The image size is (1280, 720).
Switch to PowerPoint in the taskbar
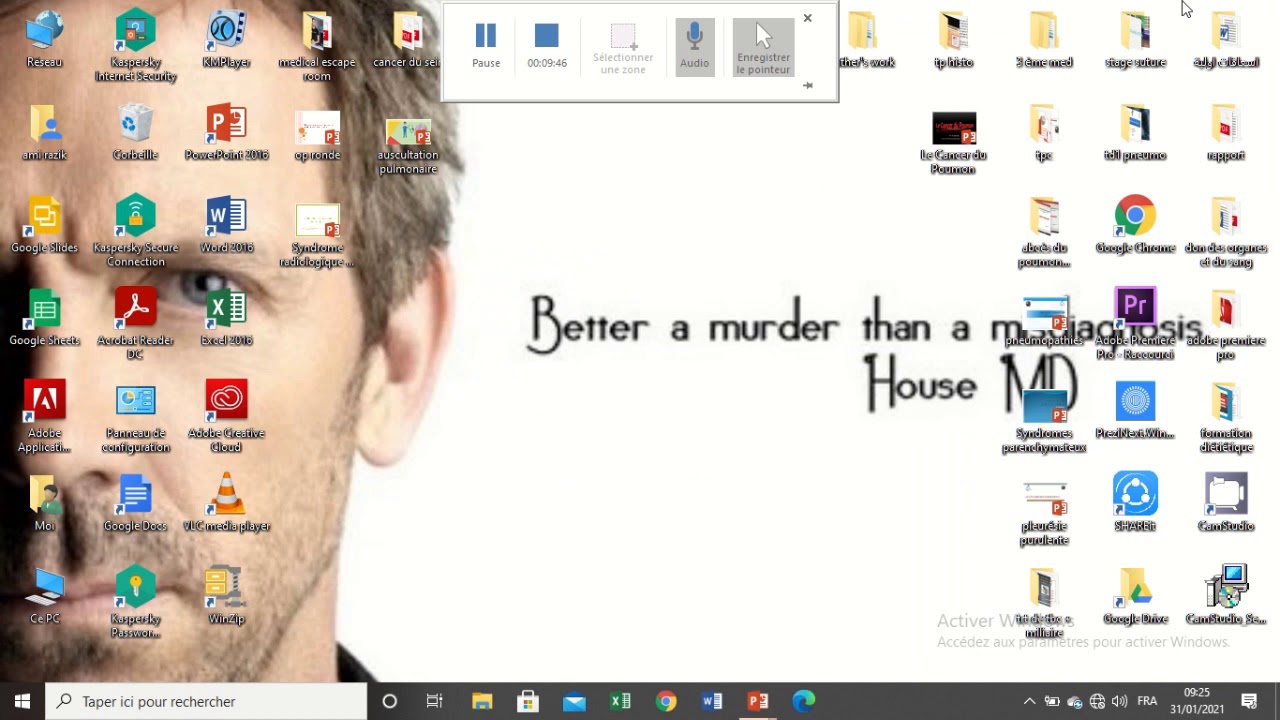(x=758, y=701)
